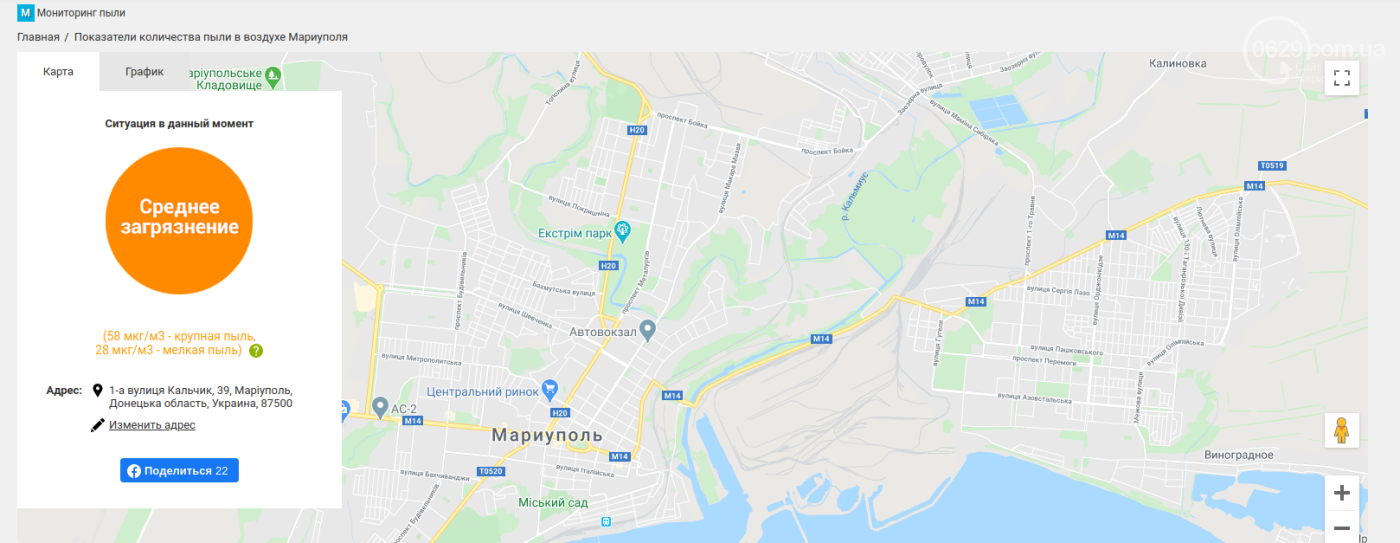This screenshot has width=1400, height=543.
Task: Click the АС-2 station marker
Action: 380,406
